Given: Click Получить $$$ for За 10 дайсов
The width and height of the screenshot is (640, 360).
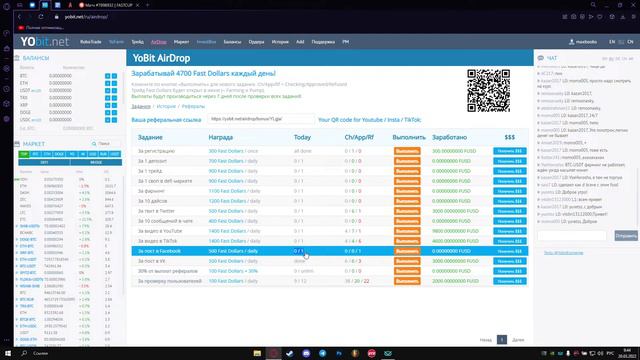Looking at the screenshot, I should point(510,201).
